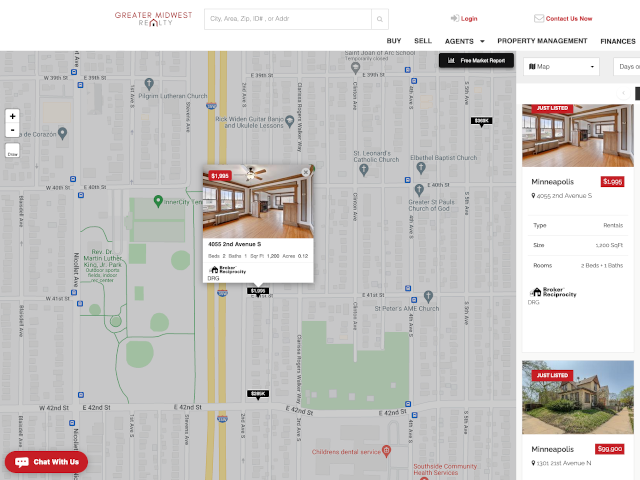Open the SELL menu item
This screenshot has height=480, width=640.
pyautogui.click(x=423, y=41)
